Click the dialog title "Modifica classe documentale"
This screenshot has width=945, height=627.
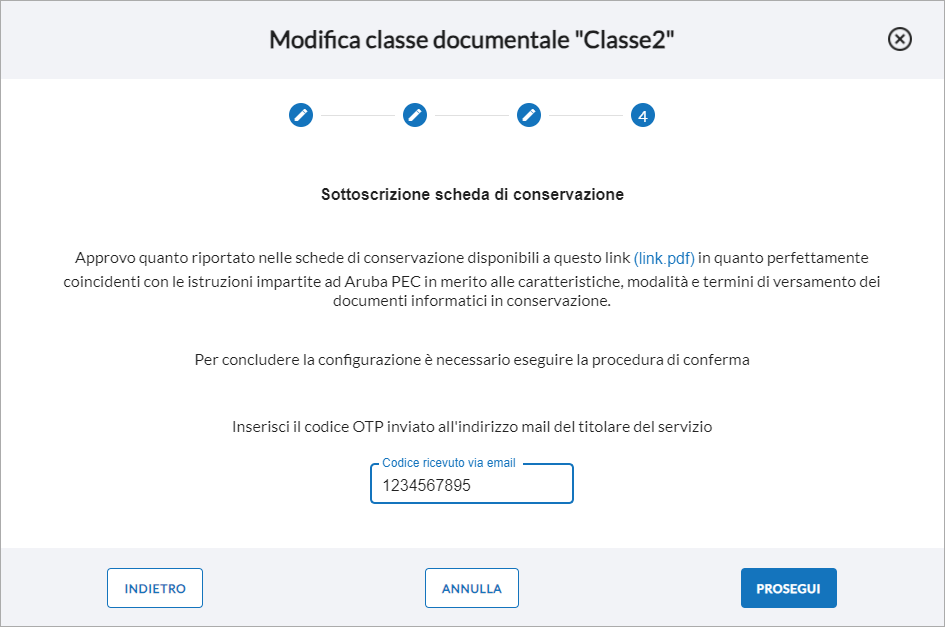[419, 40]
